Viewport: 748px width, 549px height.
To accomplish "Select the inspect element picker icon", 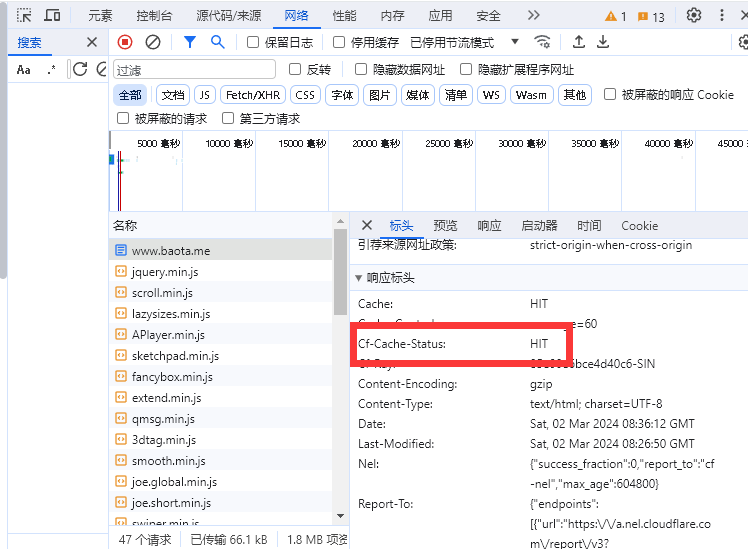I will 25,16.
